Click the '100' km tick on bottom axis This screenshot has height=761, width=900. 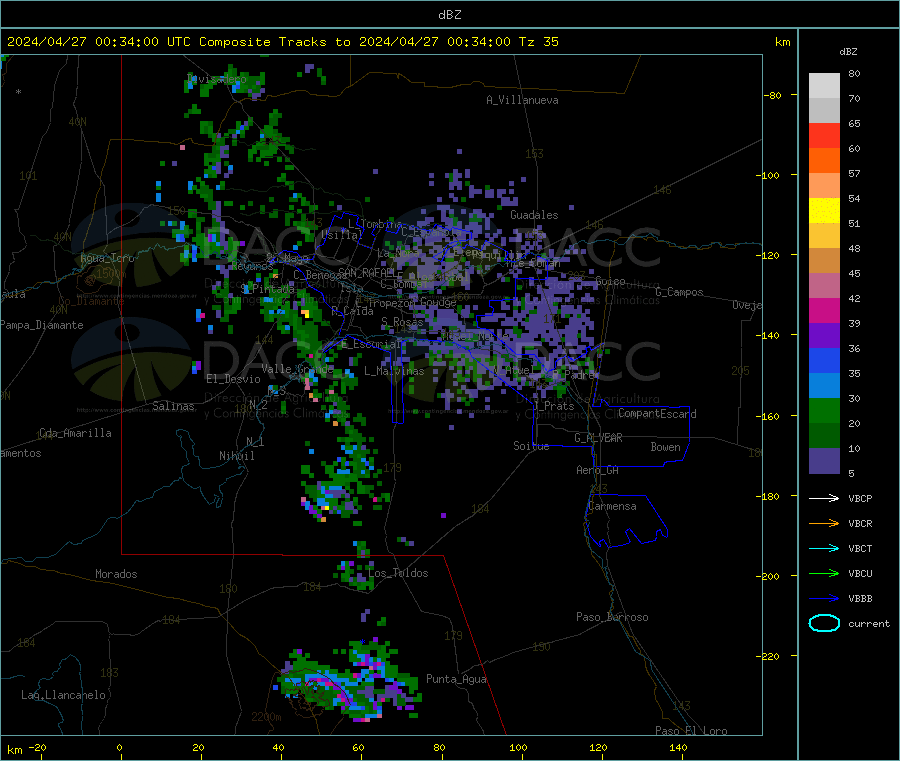pos(518,747)
